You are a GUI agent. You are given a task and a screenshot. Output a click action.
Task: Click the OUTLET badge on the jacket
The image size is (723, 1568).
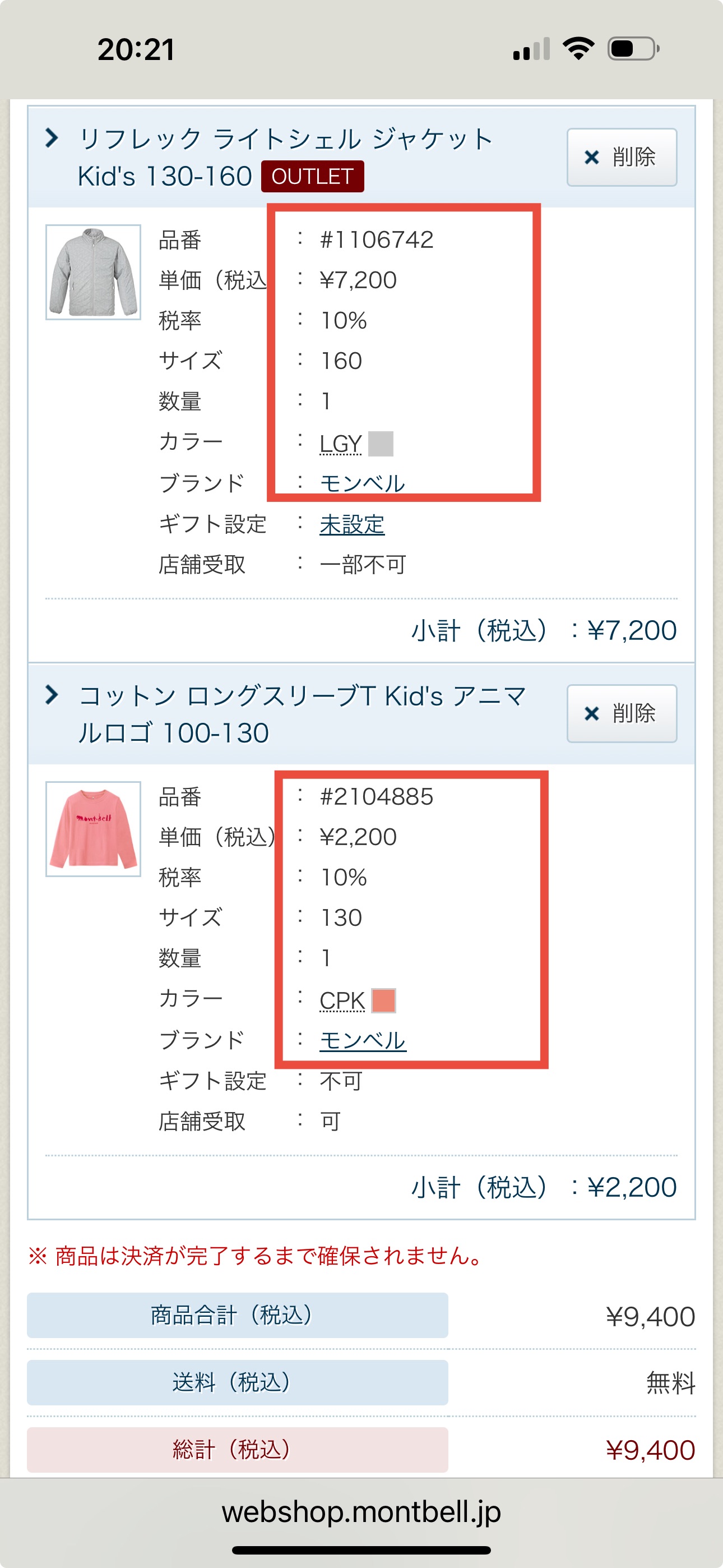click(x=312, y=177)
